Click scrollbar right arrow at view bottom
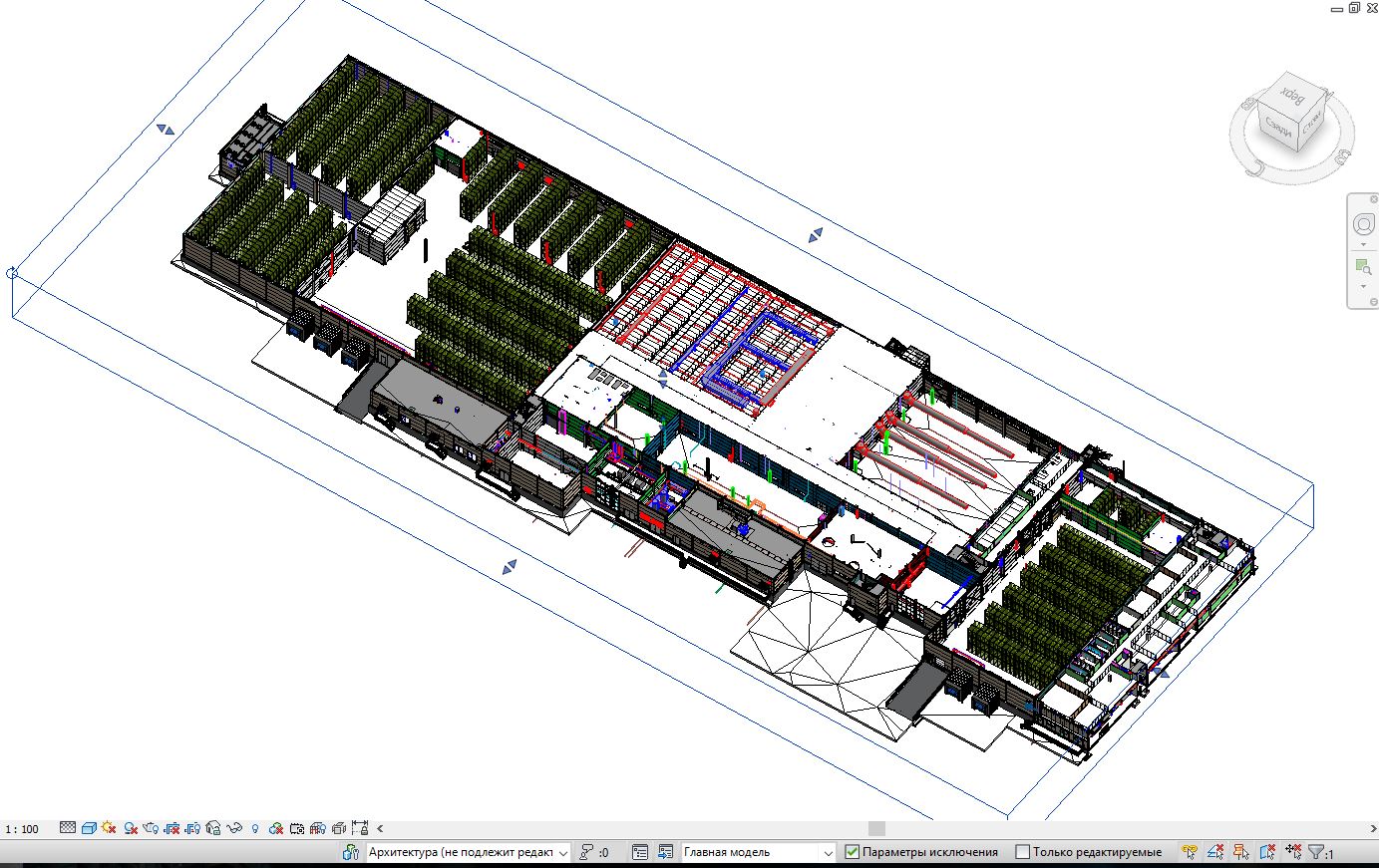 (x=1372, y=828)
